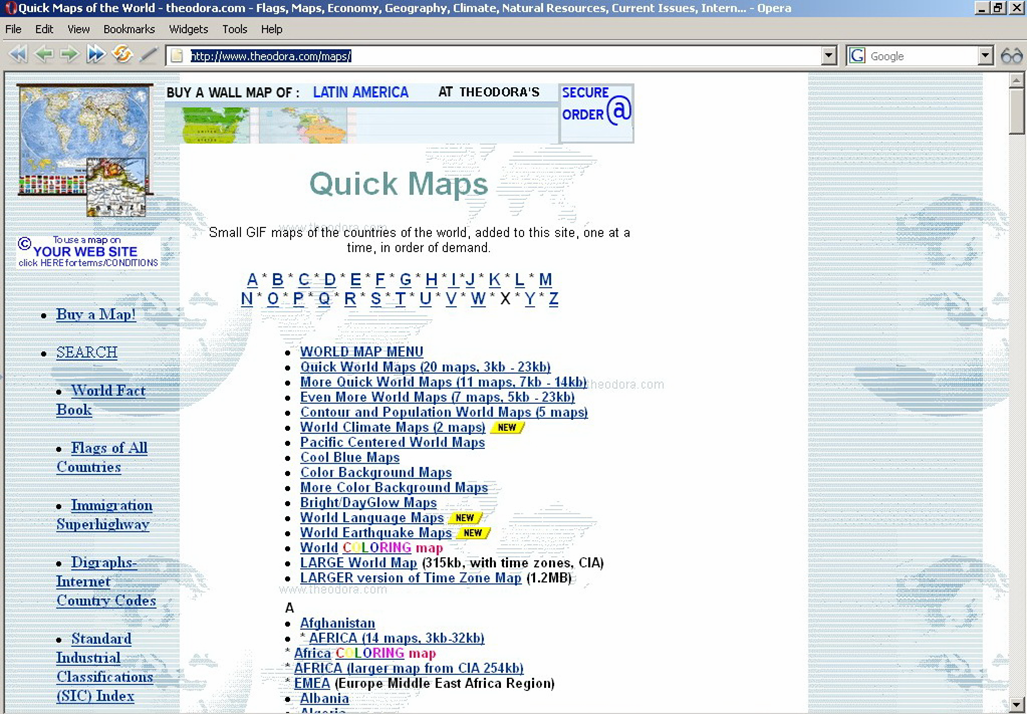The height and width of the screenshot is (714, 1027).
Task: Open the Widgets menu
Action: [x=189, y=29]
